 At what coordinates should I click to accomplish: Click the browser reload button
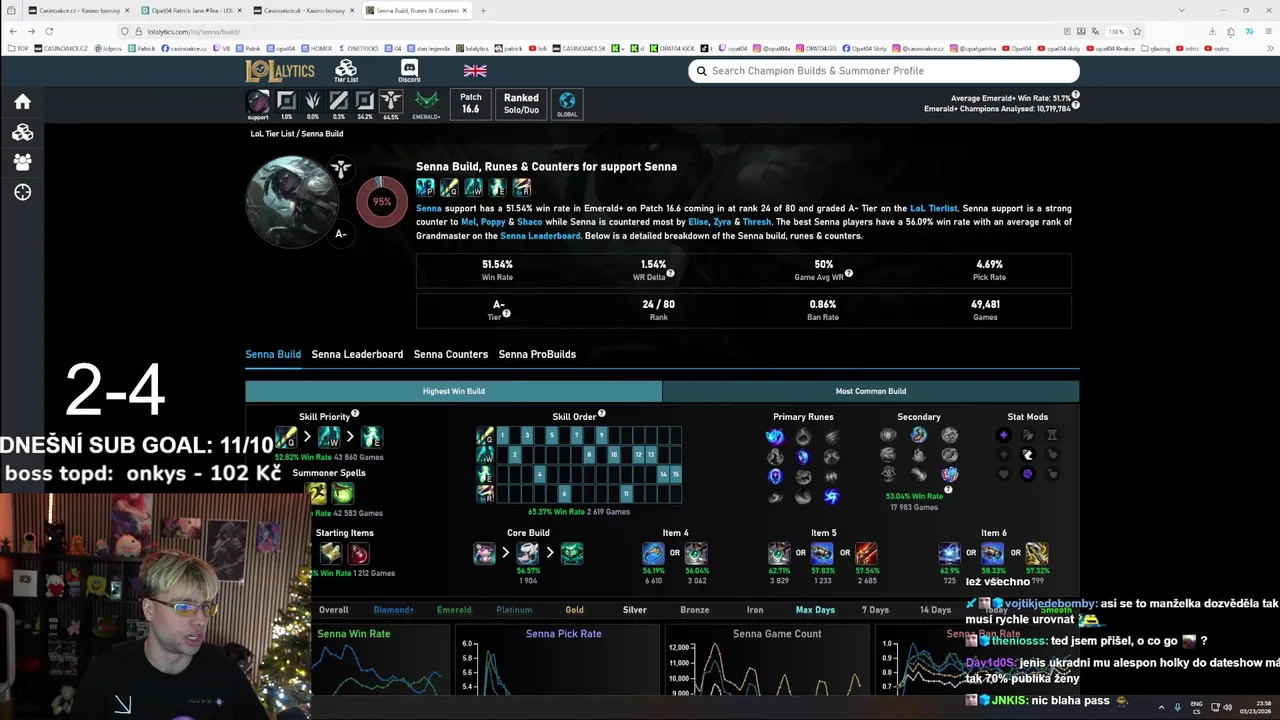click(x=51, y=31)
